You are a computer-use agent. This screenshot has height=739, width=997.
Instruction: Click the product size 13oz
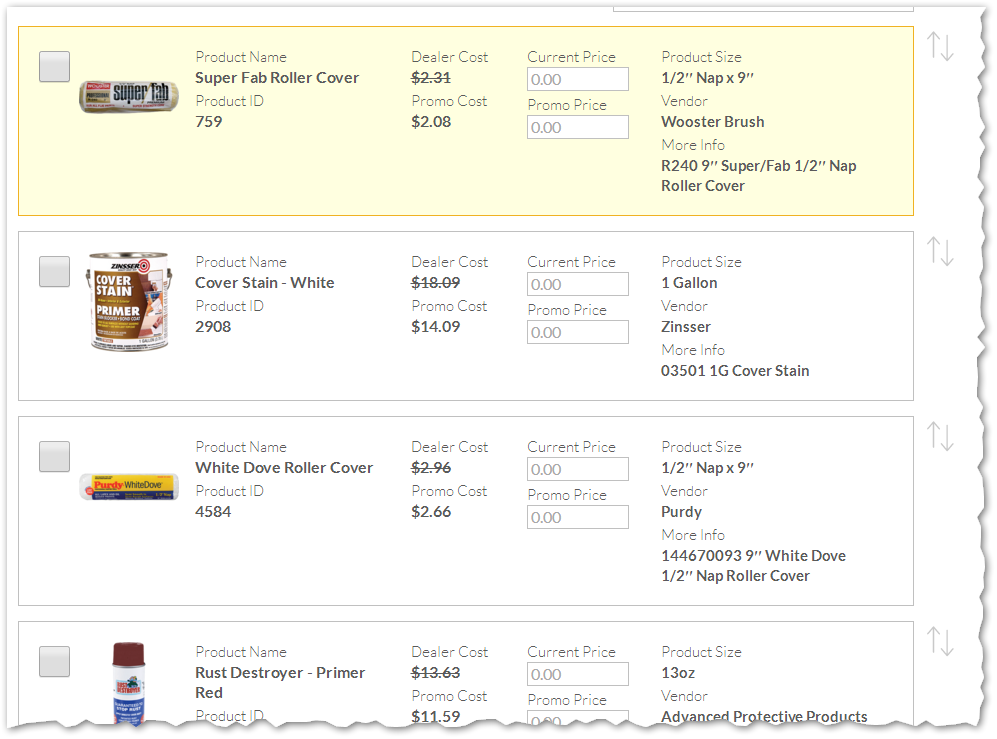tap(678, 672)
